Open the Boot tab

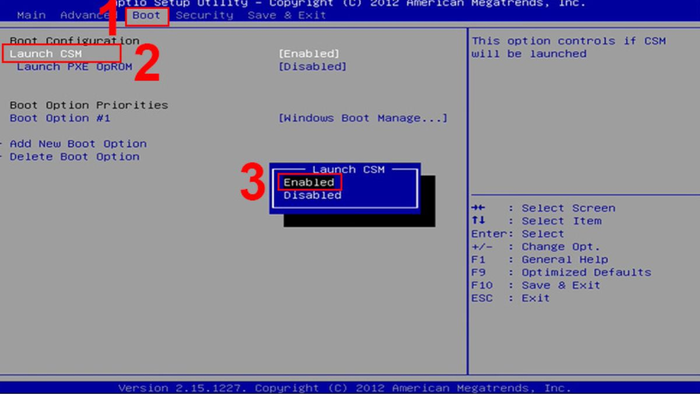coord(146,15)
